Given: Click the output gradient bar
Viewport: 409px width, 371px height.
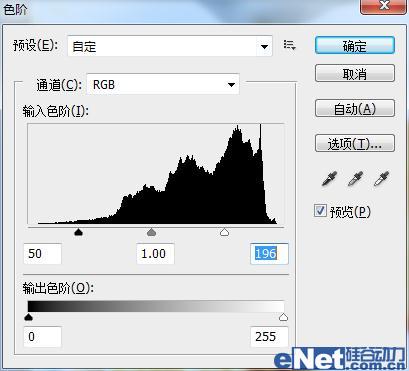Looking at the screenshot, I should 156,306.
